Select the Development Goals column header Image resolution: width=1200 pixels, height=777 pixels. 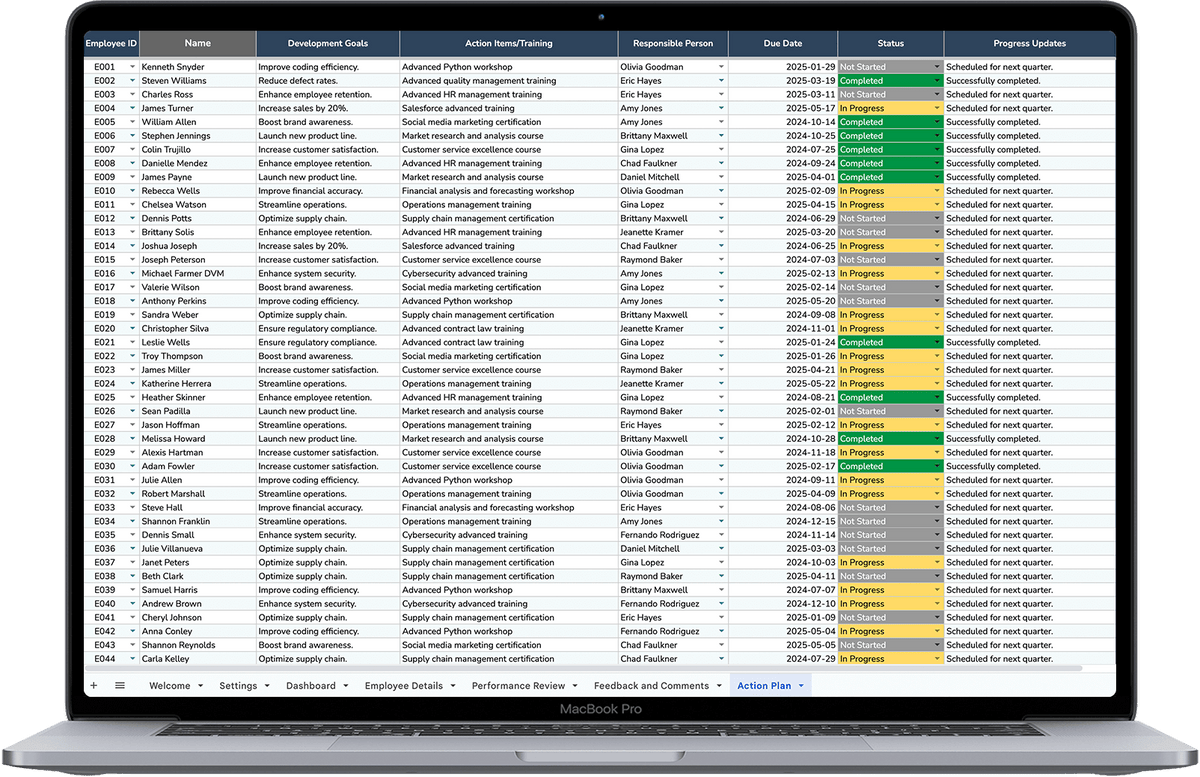(328, 43)
